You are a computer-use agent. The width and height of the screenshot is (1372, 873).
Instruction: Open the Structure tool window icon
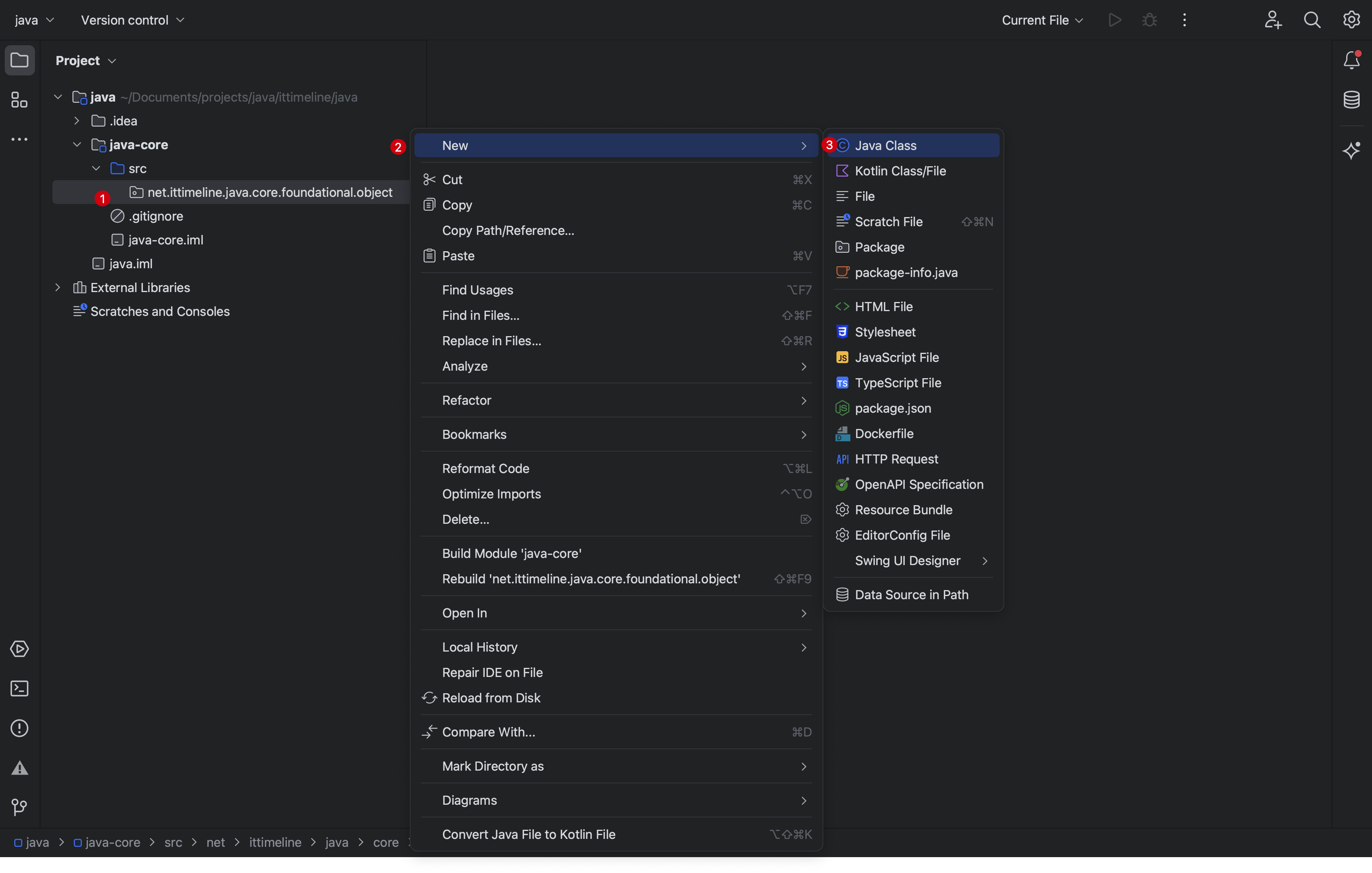click(19, 100)
